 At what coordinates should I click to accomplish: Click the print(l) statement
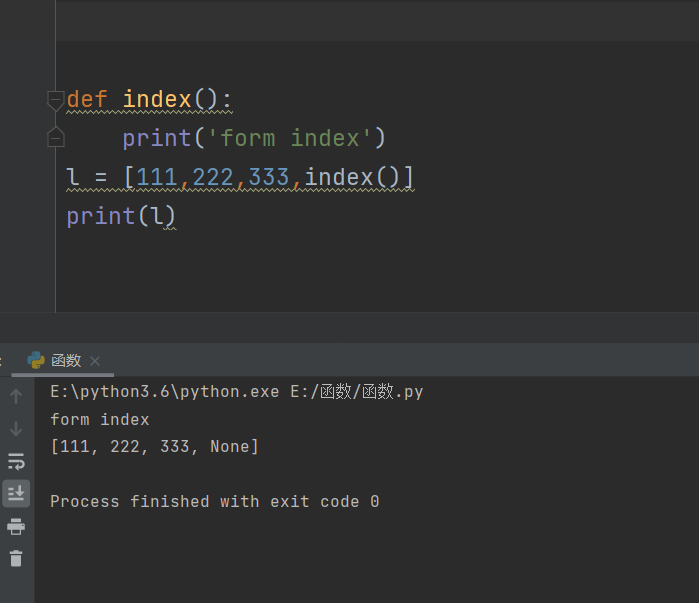click(121, 216)
